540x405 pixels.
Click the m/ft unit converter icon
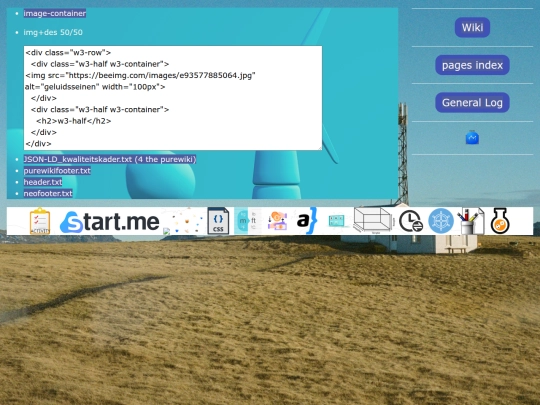pyautogui.click(x=248, y=221)
